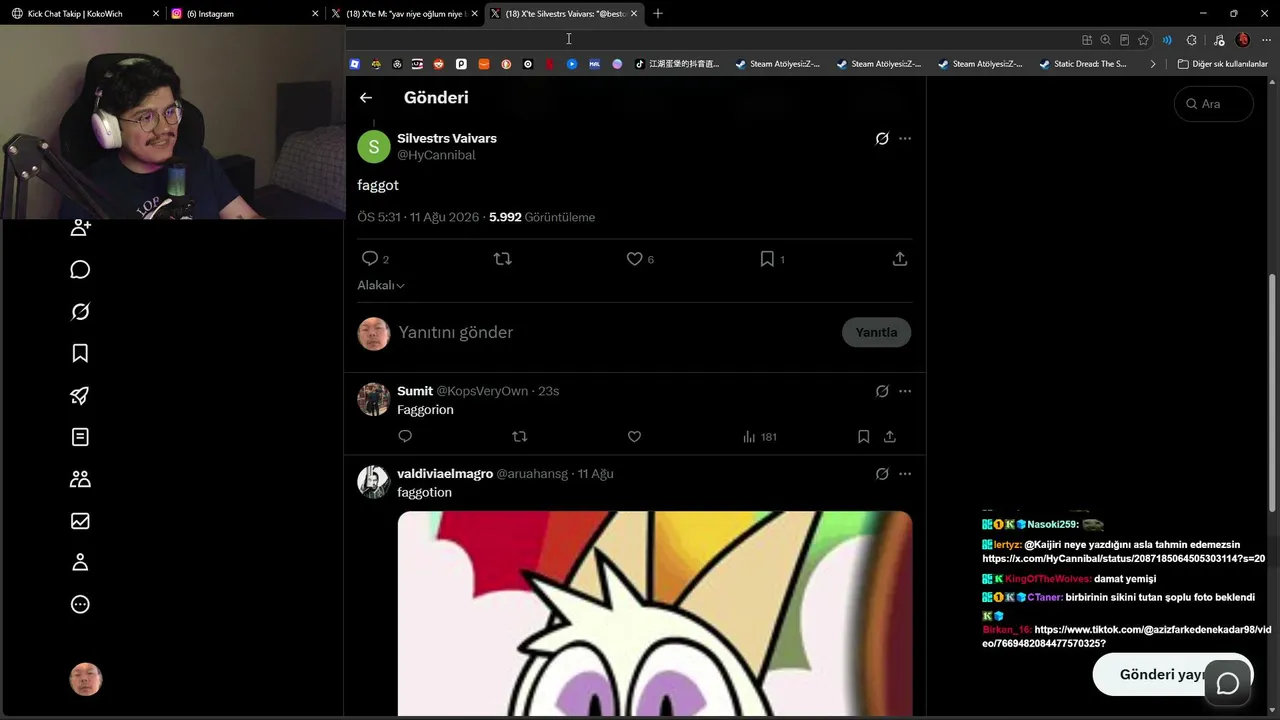Bookmark Sumit's reply
Screen dimensions: 1280x720
(863, 437)
